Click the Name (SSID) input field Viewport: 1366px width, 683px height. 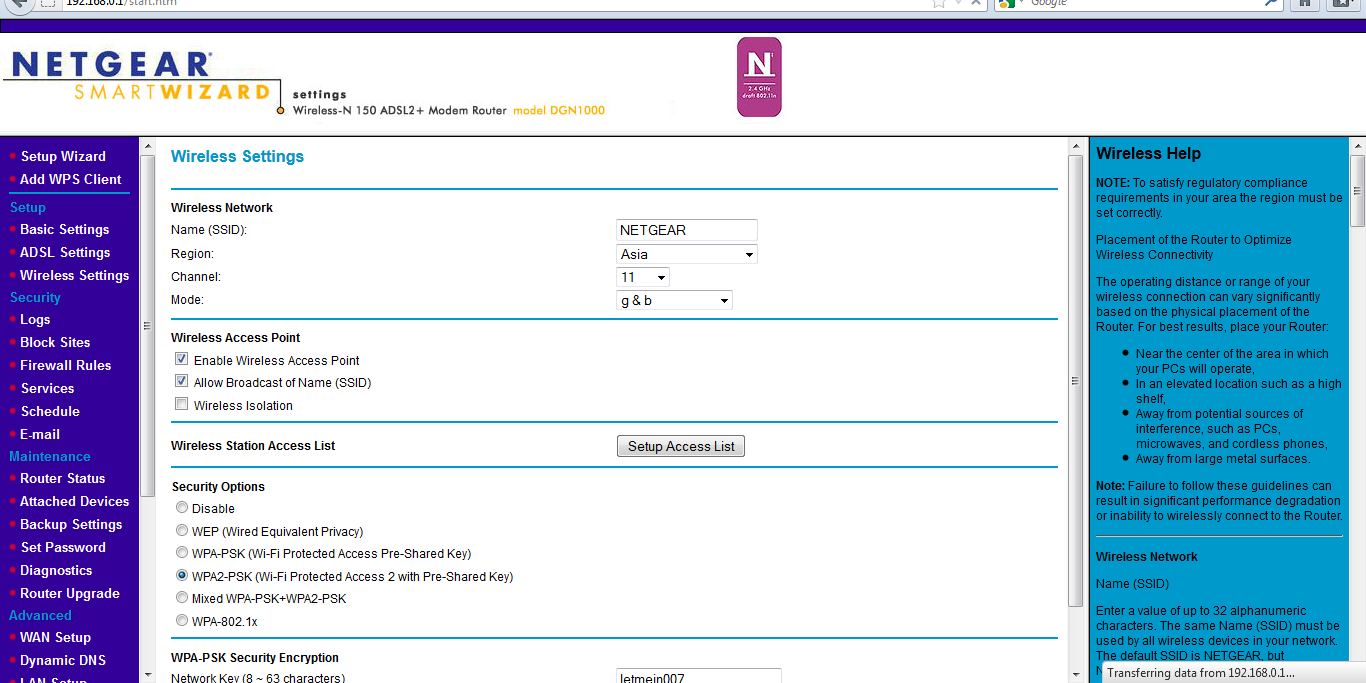pyautogui.click(x=687, y=230)
